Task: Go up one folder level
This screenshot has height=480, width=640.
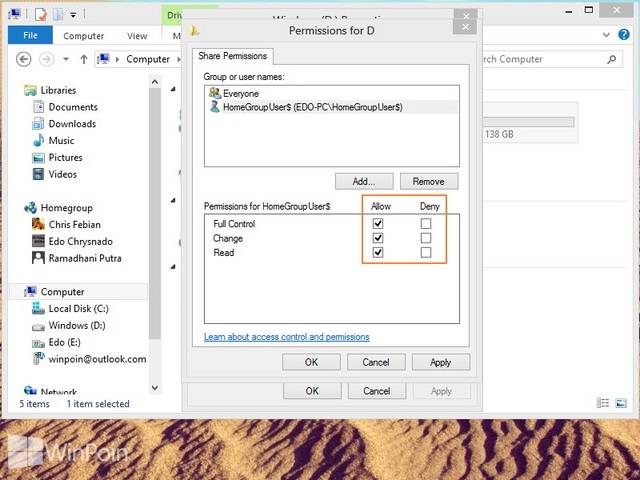Action: [84, 60]
